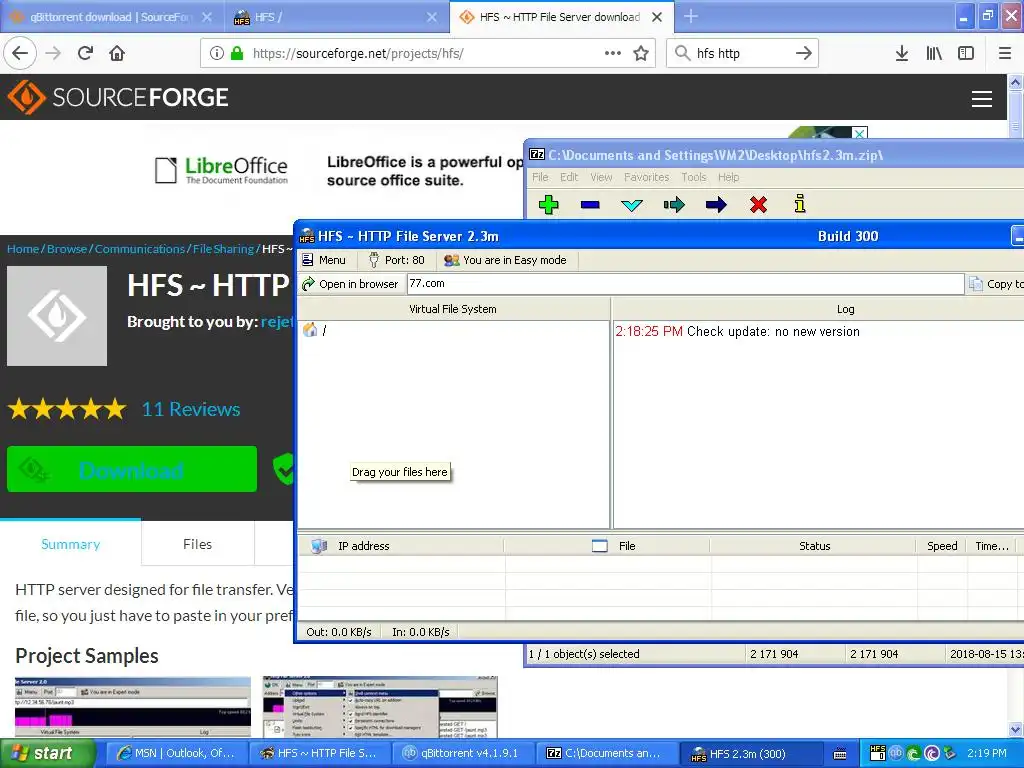The width and height of the screenshot is (1024, 768).
Task: Click the IP address column header
Action: (401, 546)
